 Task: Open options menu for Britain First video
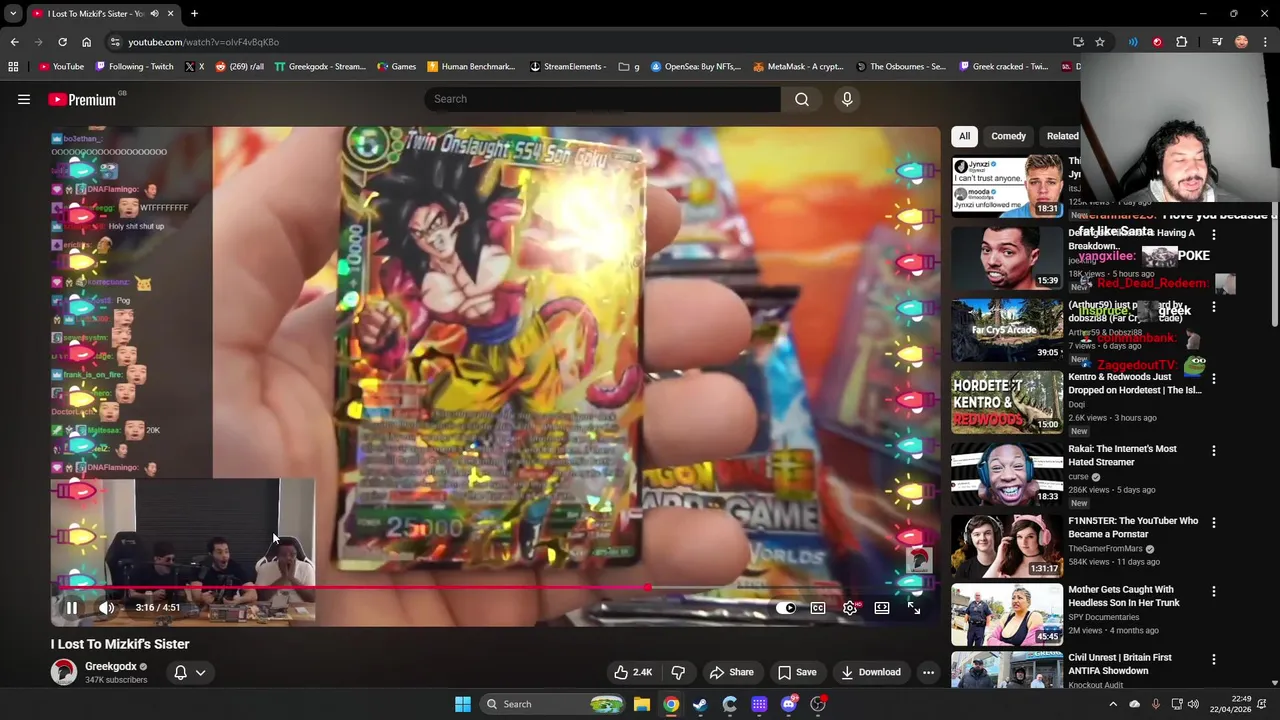(x=1214, y=659)
